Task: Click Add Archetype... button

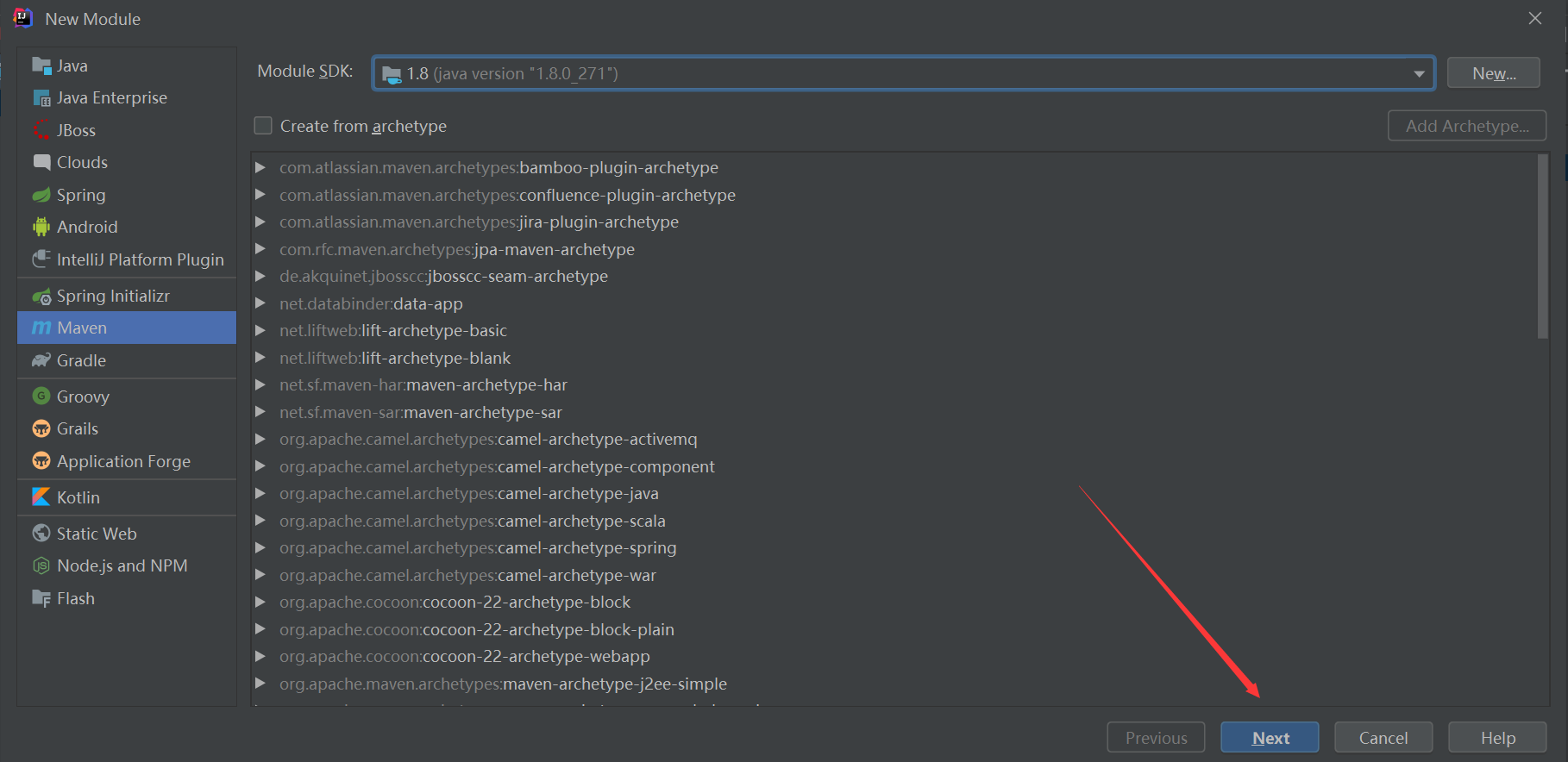Action: tap(1467, 126)
